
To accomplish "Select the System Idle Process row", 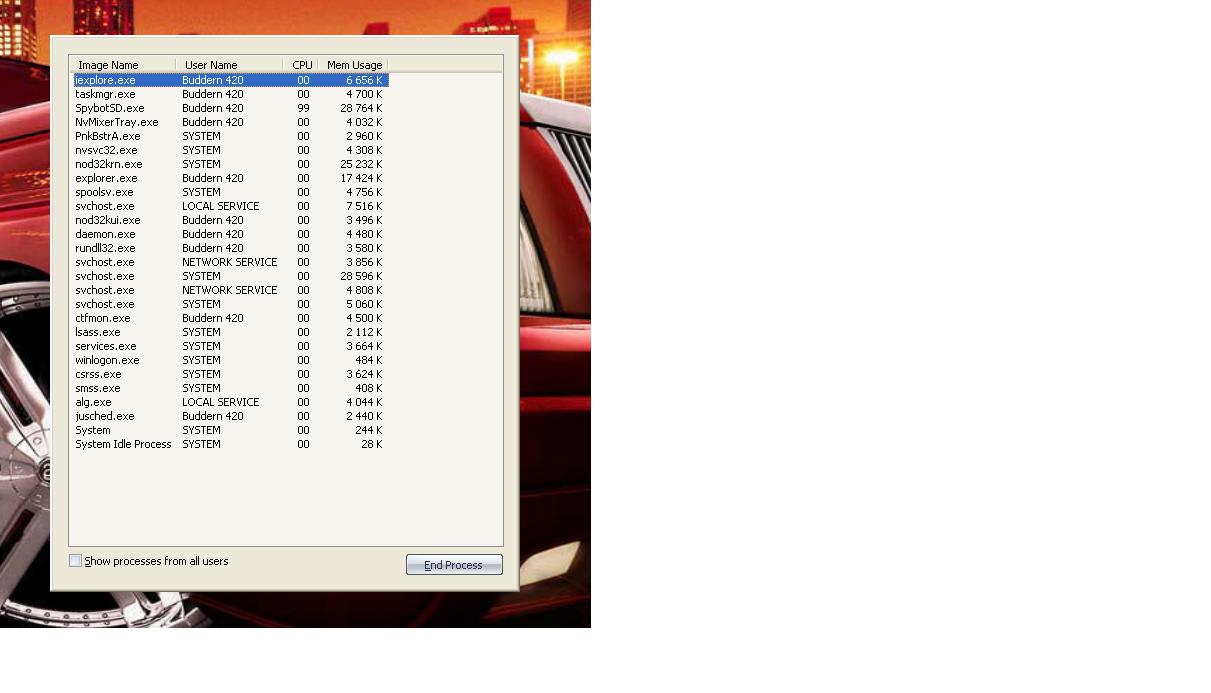I will [x=230, y=444].
